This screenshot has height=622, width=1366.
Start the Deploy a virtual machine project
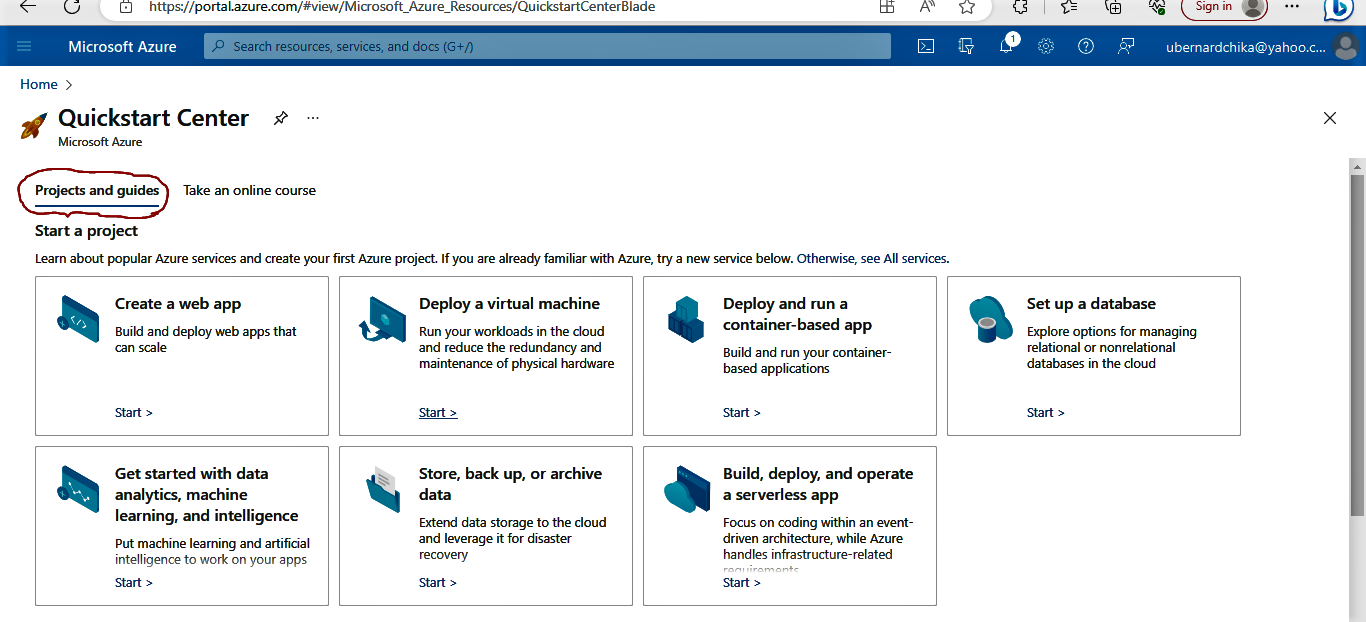pos(438,412)
